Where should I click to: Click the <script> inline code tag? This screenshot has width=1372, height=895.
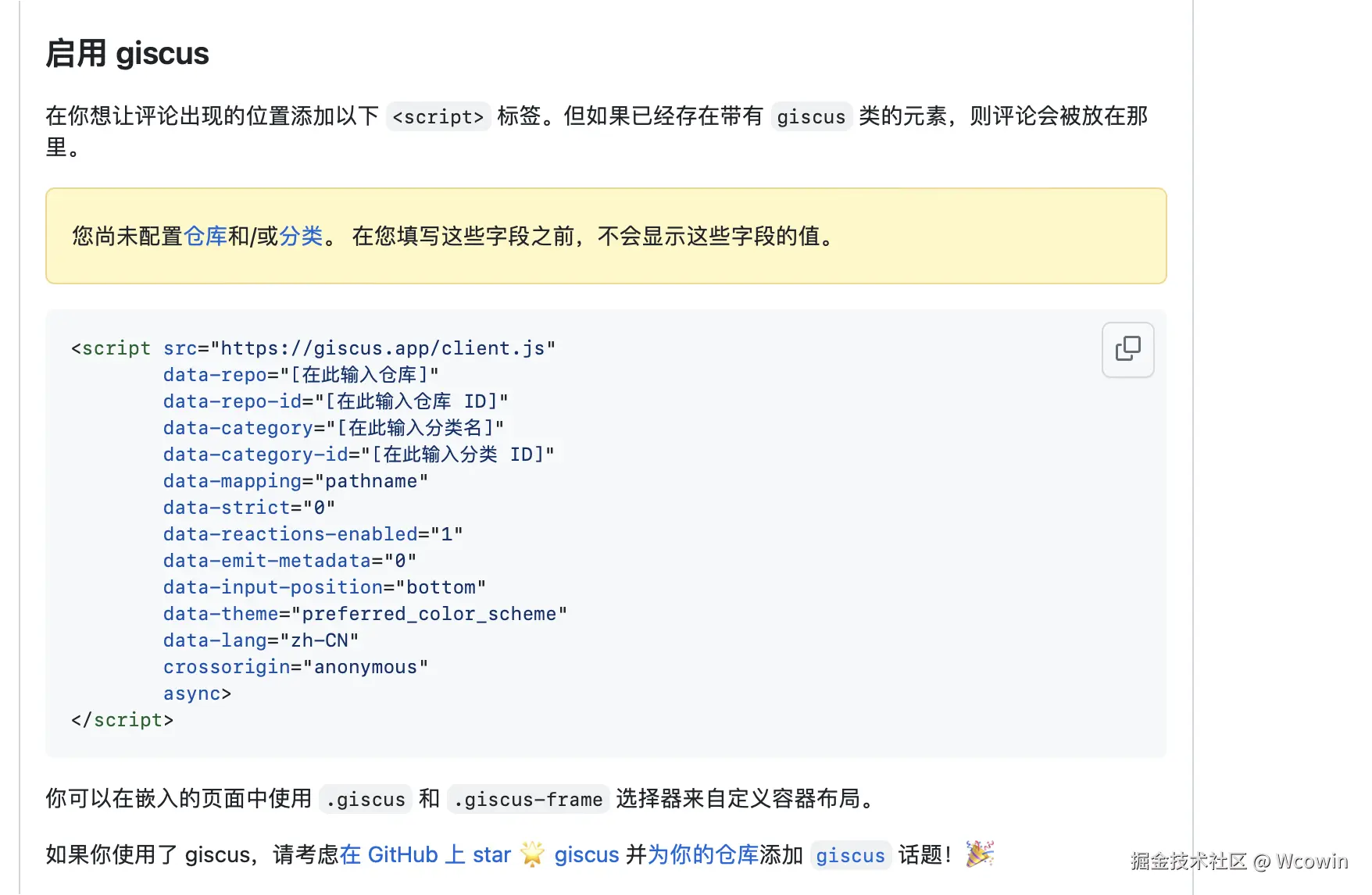point(438,116)
